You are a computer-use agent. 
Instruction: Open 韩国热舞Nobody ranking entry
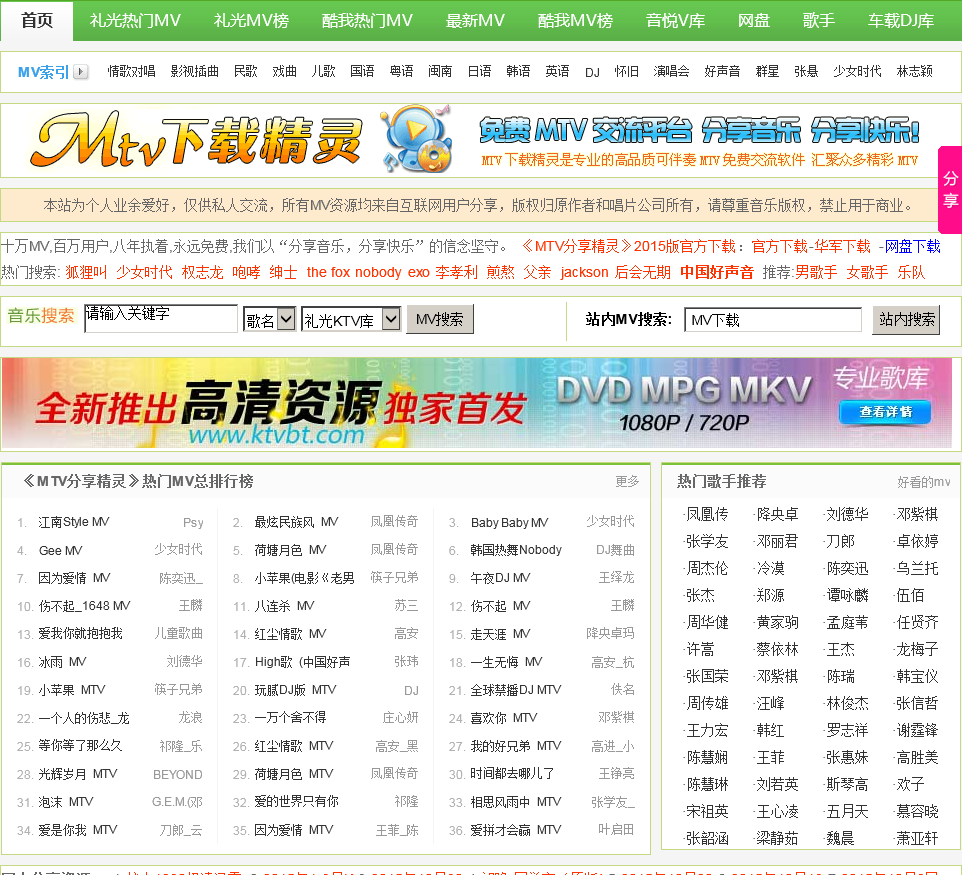coord(516,550)
